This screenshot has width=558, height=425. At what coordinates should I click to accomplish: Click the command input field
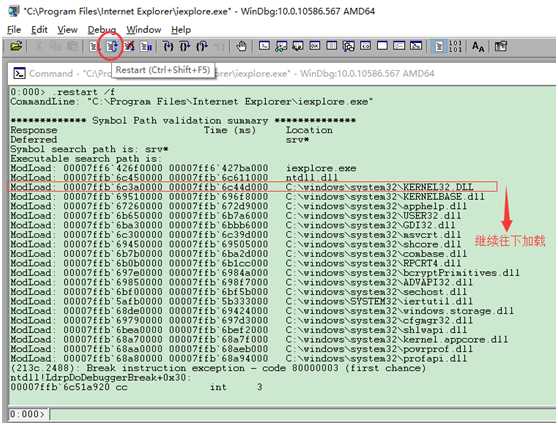[302, 414]
